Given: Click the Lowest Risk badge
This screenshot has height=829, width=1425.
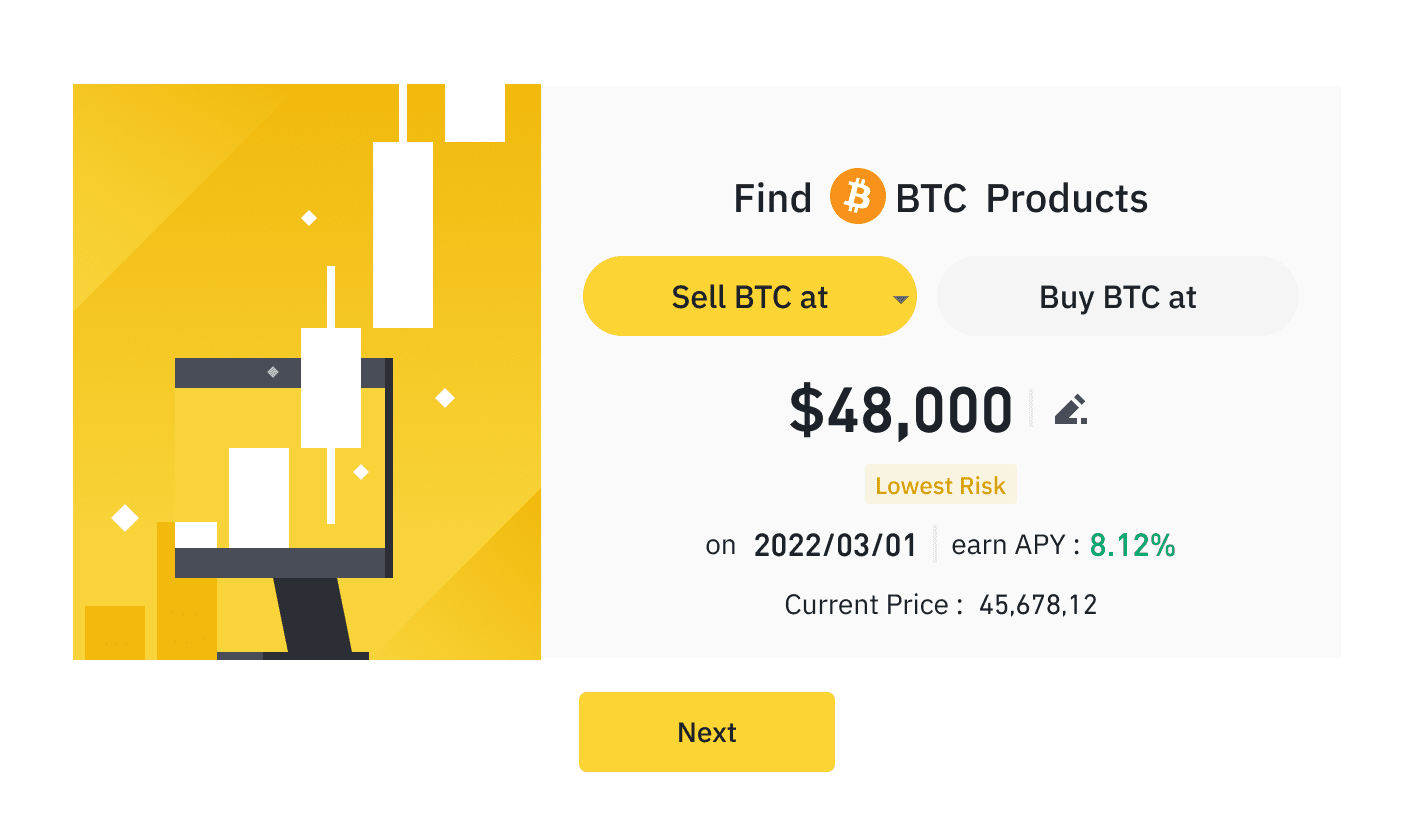Looking at the screenshot, I should pos(941,485).
